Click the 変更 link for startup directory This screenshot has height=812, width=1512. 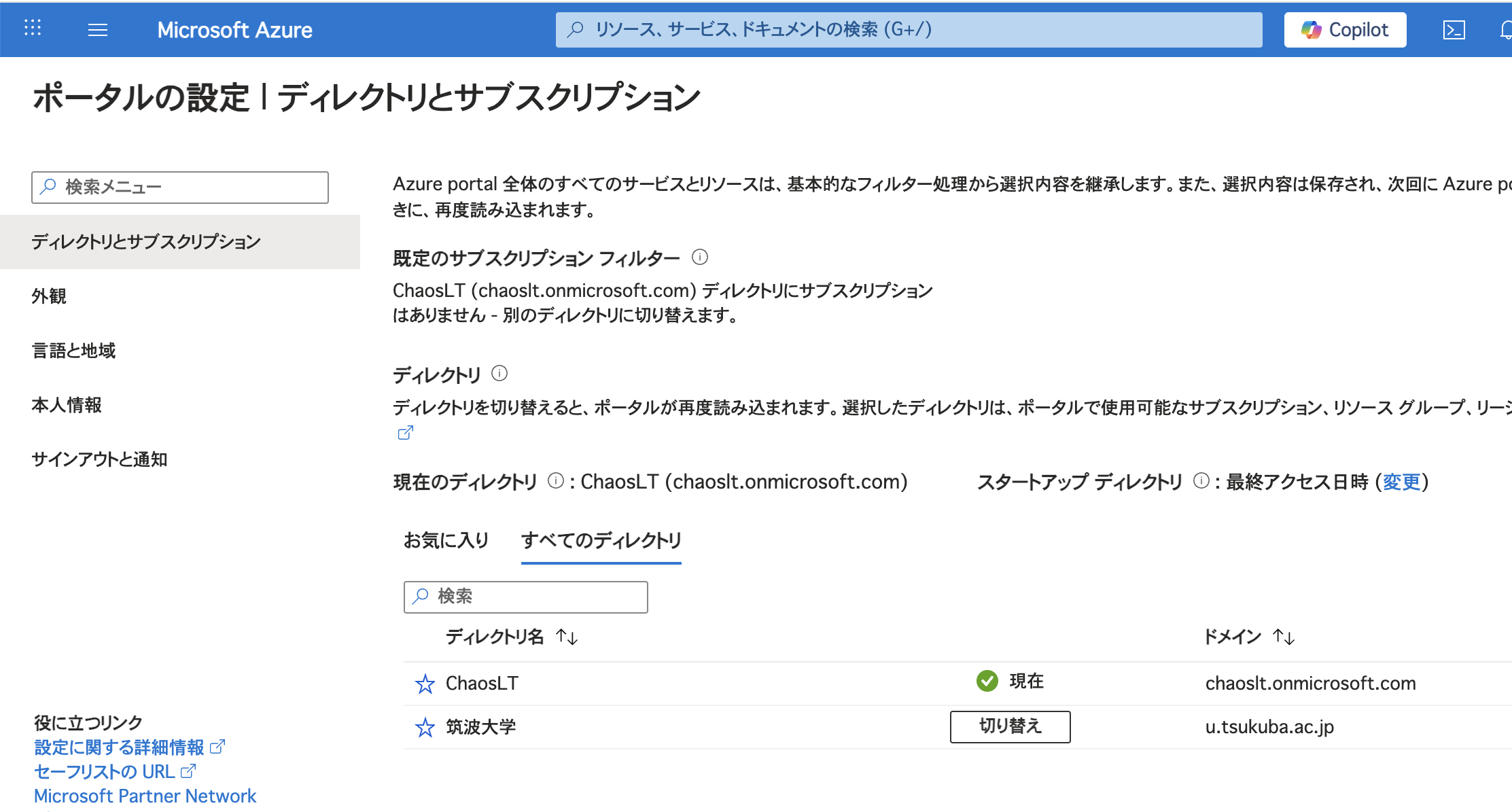[x=1401, y=482]
